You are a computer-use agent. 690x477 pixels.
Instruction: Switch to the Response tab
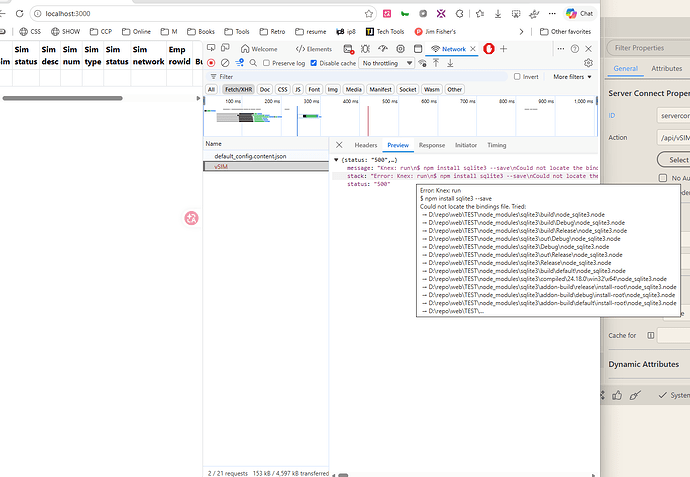click(x=432, y=145)
